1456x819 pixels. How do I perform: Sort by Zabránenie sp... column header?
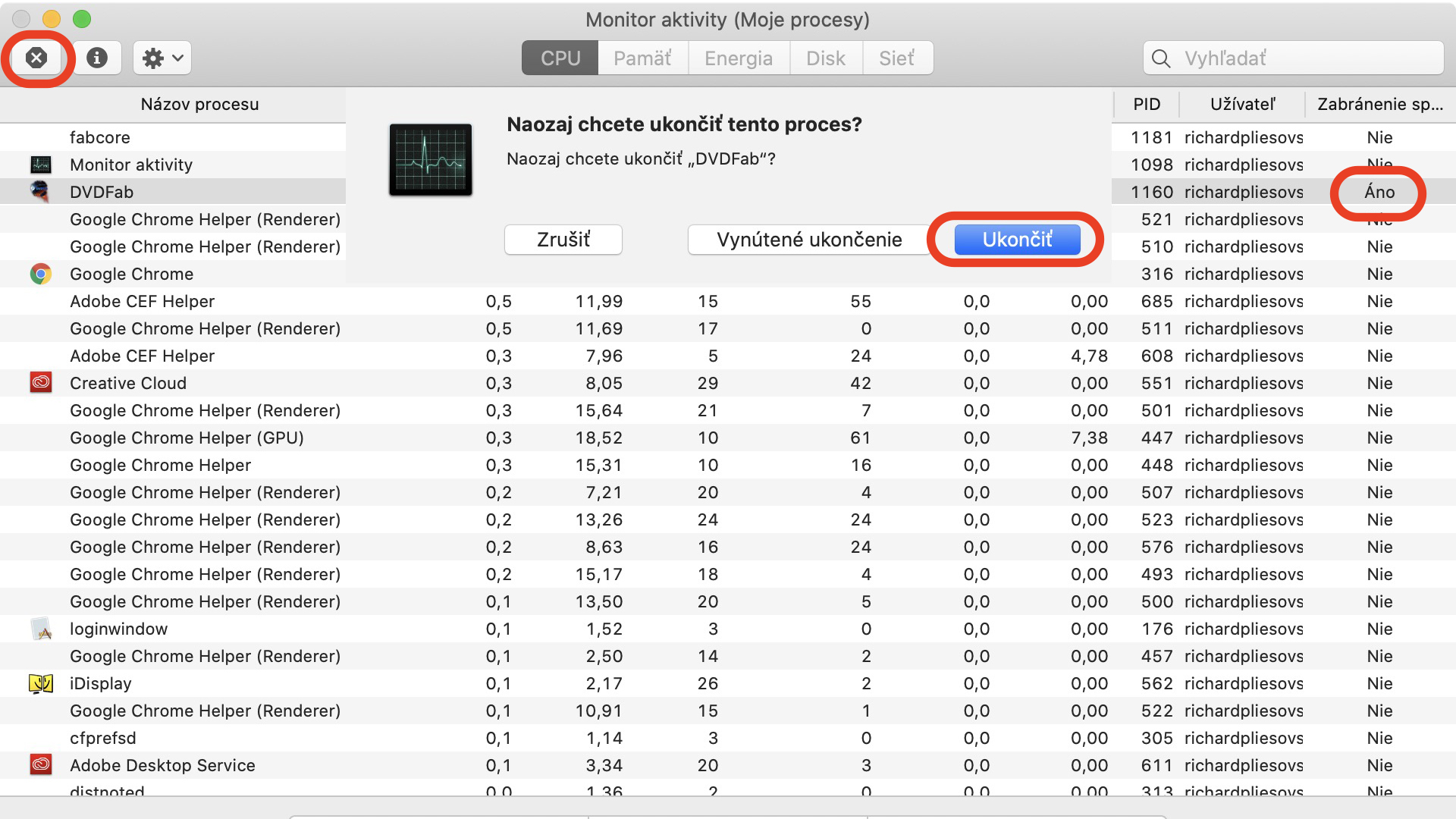tap(1380, 105)
